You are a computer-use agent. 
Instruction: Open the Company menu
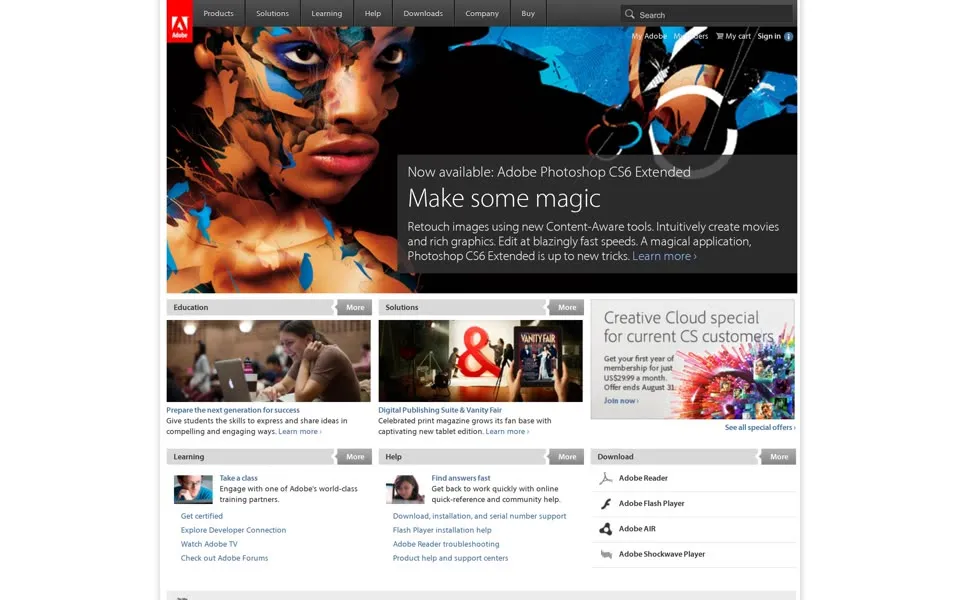[482, 13]
